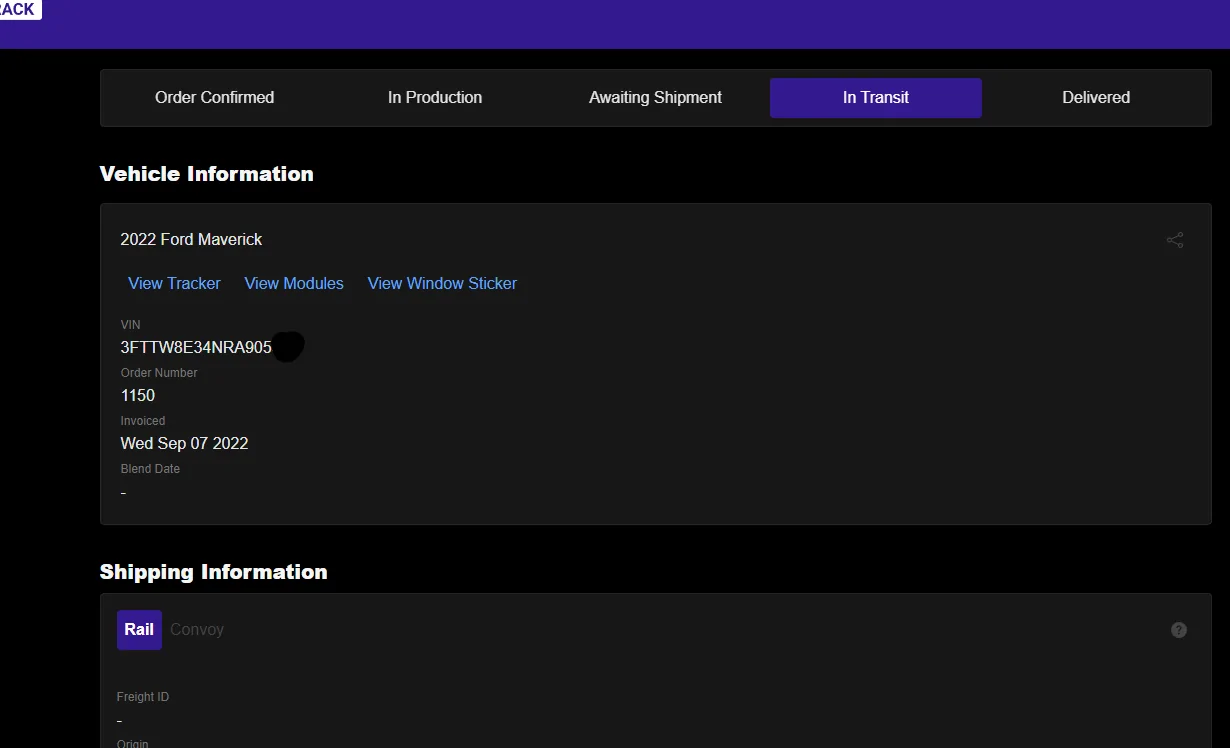Select the In Production status step

(435, 98)
